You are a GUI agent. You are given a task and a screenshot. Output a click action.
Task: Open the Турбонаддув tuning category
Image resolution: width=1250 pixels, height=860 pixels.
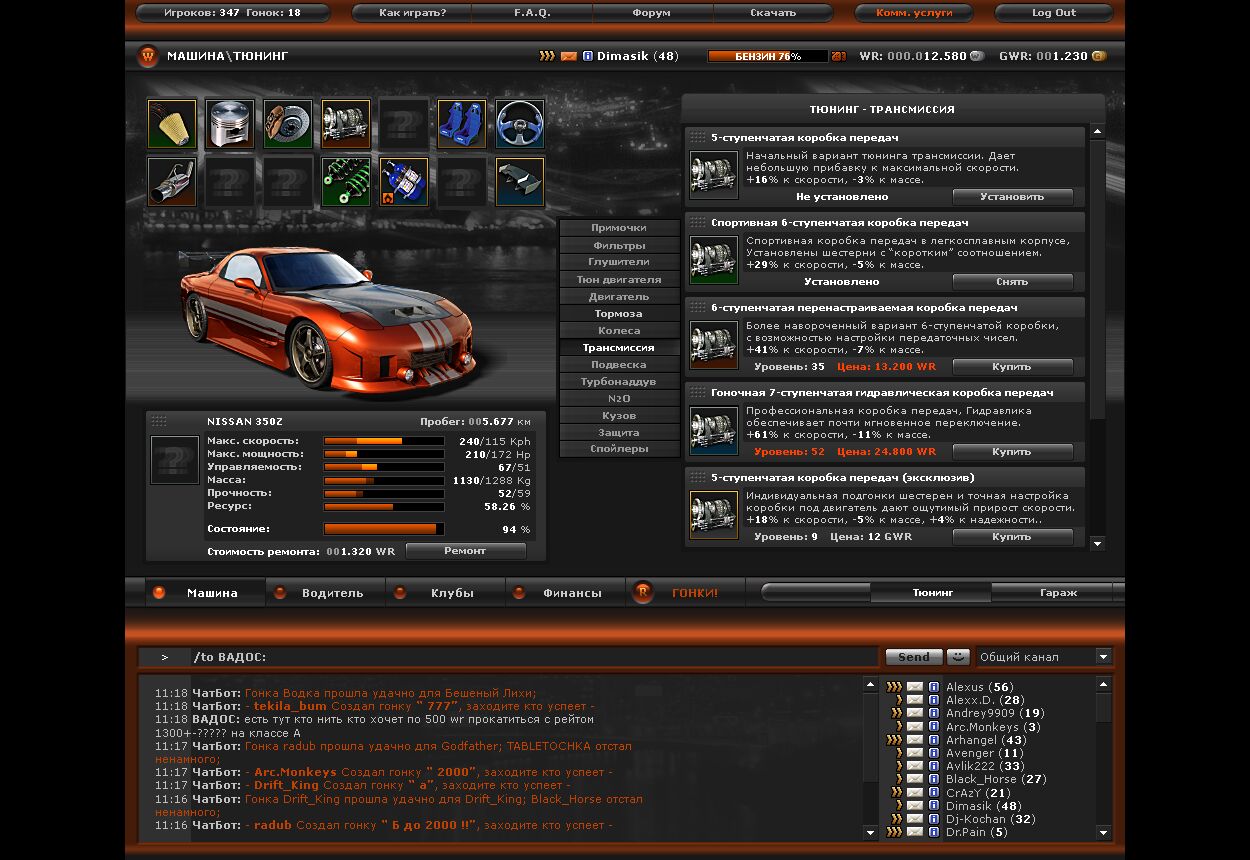[619, 382]
